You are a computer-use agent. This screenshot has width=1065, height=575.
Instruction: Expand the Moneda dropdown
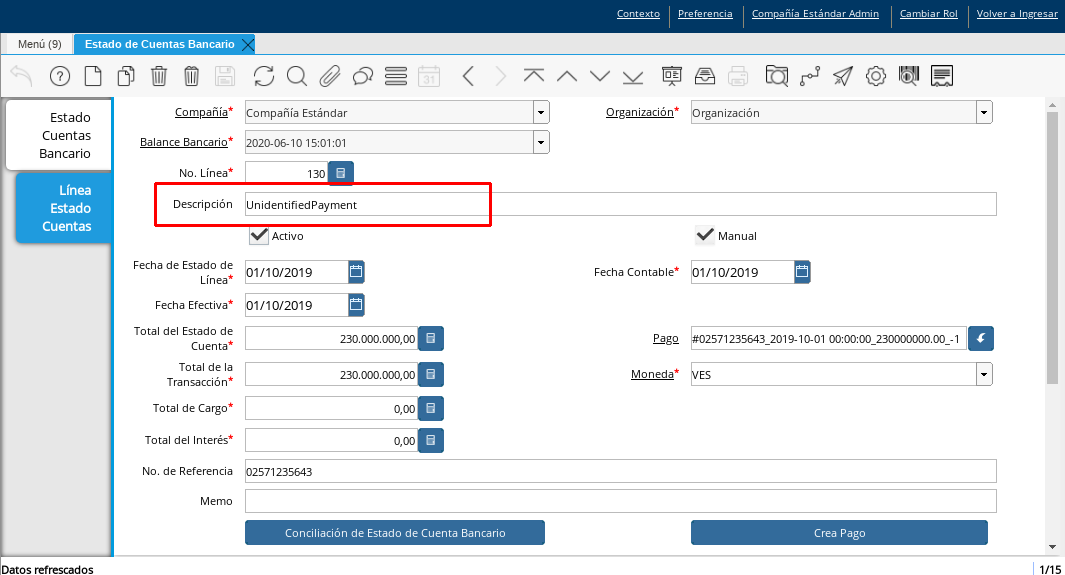pyautogui.click(x=984, y=374)
